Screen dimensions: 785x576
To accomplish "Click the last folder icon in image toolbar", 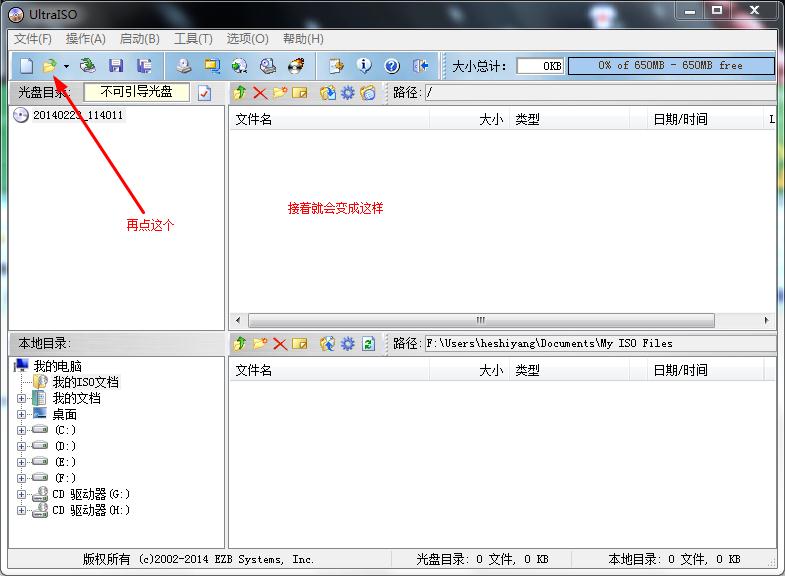I will tap(367, 93).
